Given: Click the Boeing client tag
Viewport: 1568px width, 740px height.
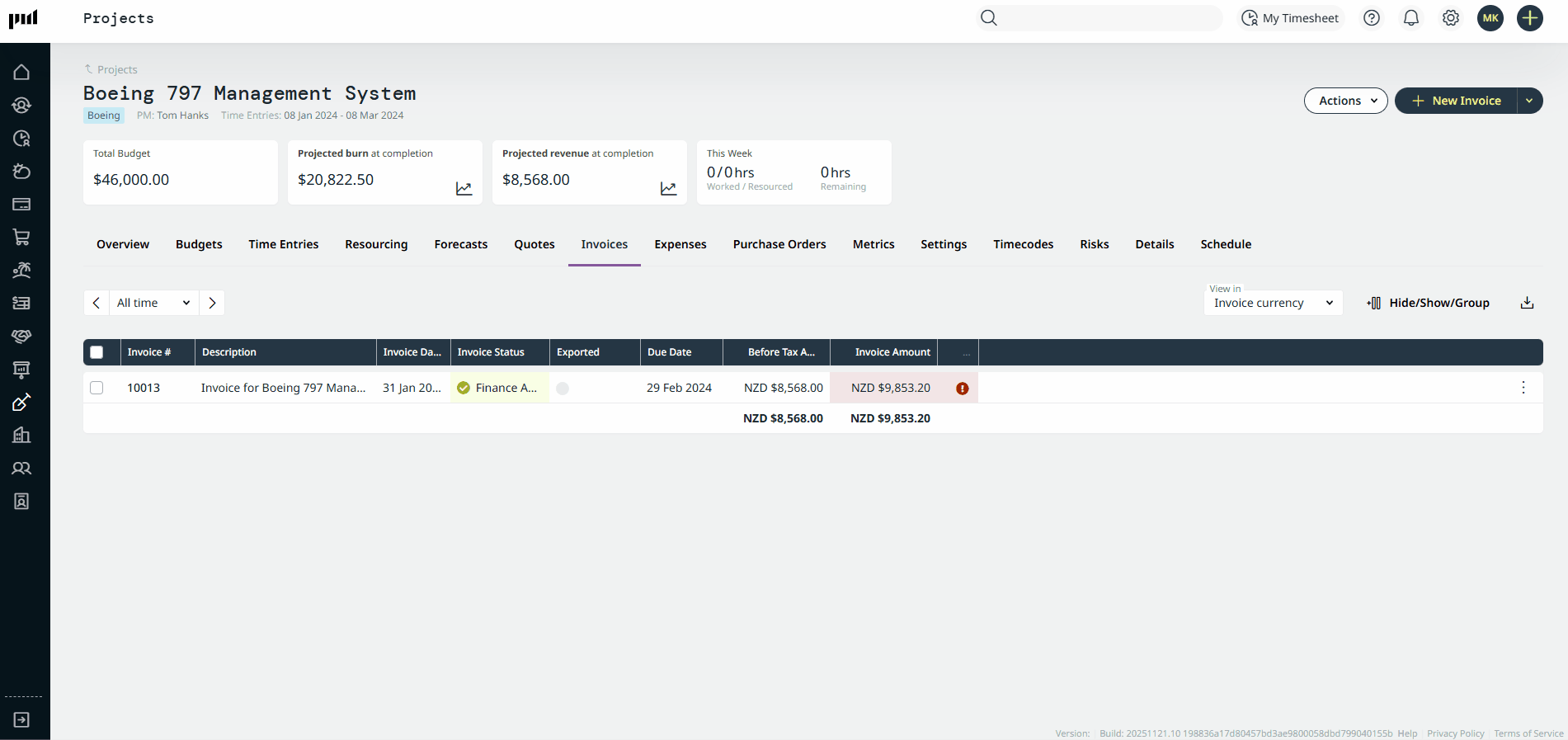Looking at the screenshot, I should tap(104, 115).
